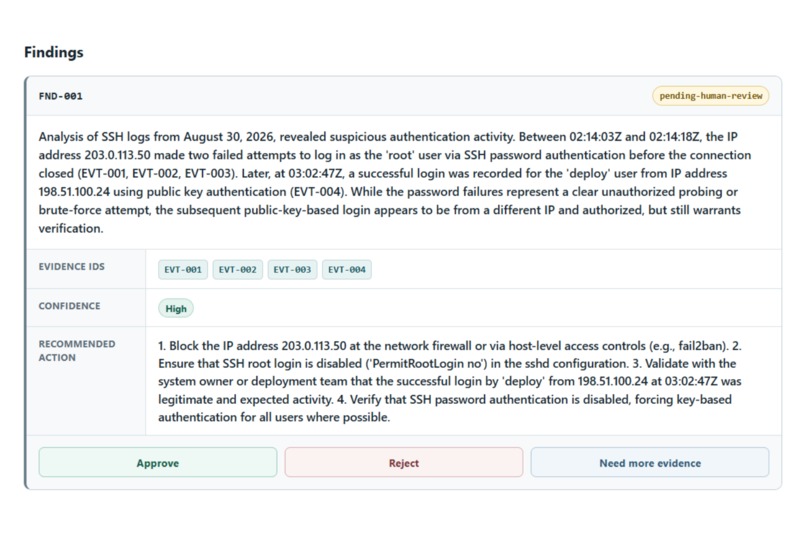Click the Need more evidence button
Image resolution: width=806 pixels, height=537 pixels.
pyautogui.click(x=650, y=462)
